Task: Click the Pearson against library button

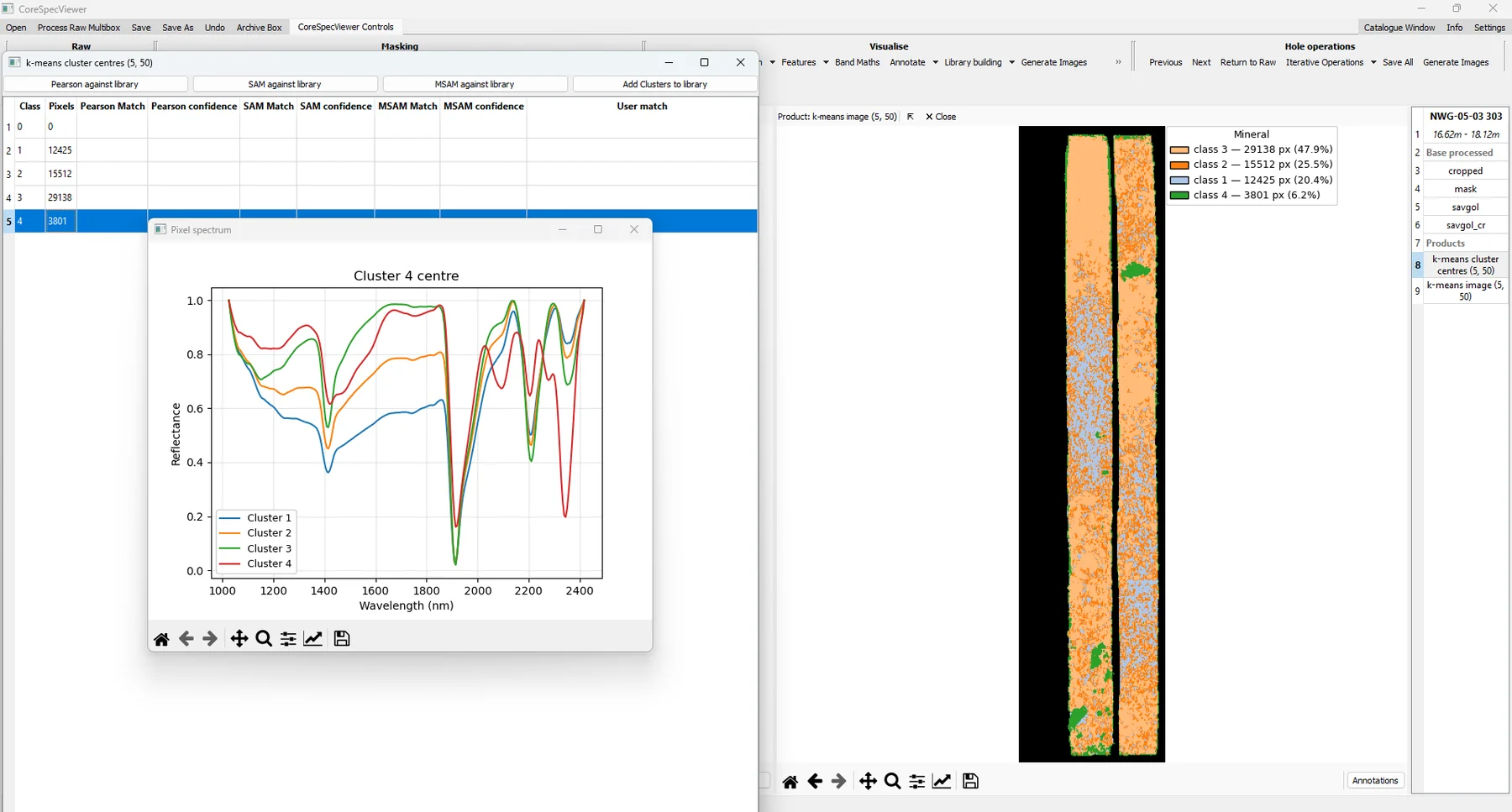Action: tap(95, 84)
